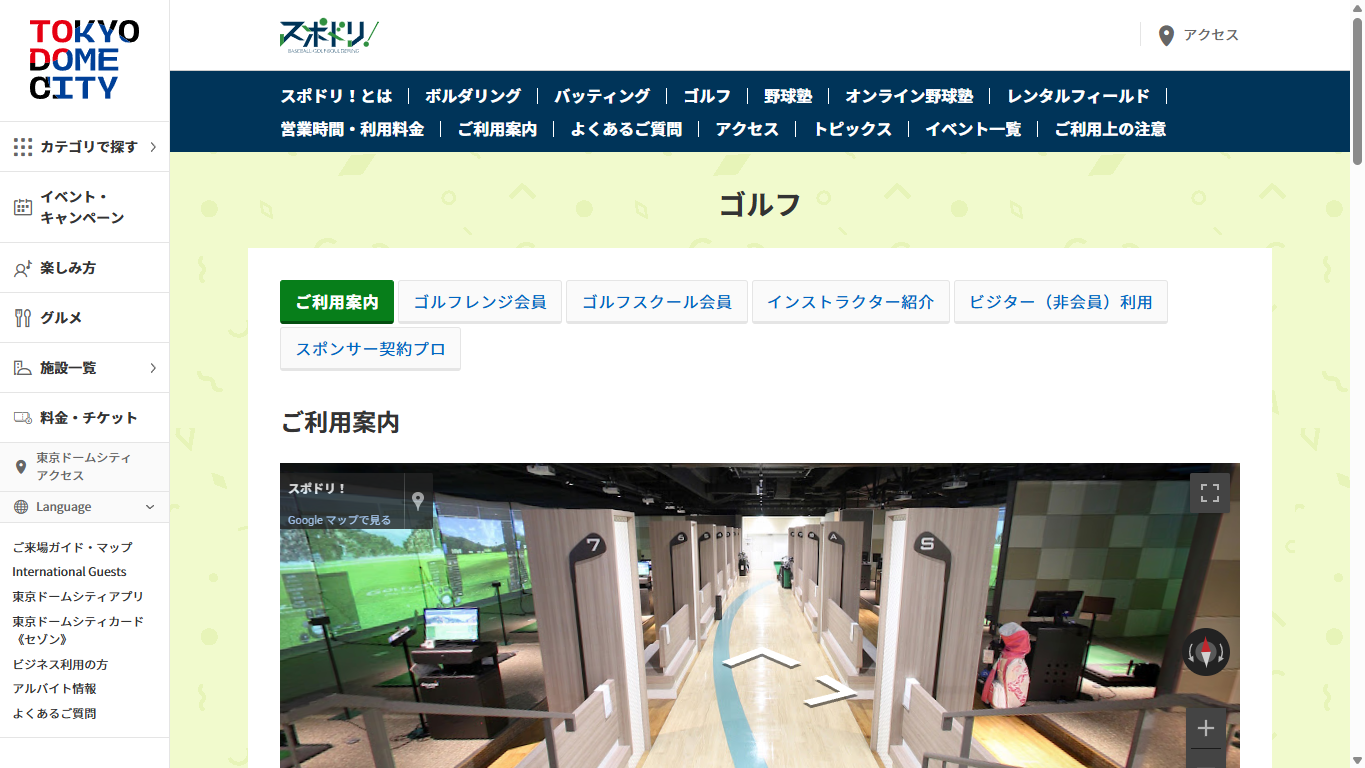Select the ご利用案内 tab
The image size is (1365, 768).
click(337, 302)
